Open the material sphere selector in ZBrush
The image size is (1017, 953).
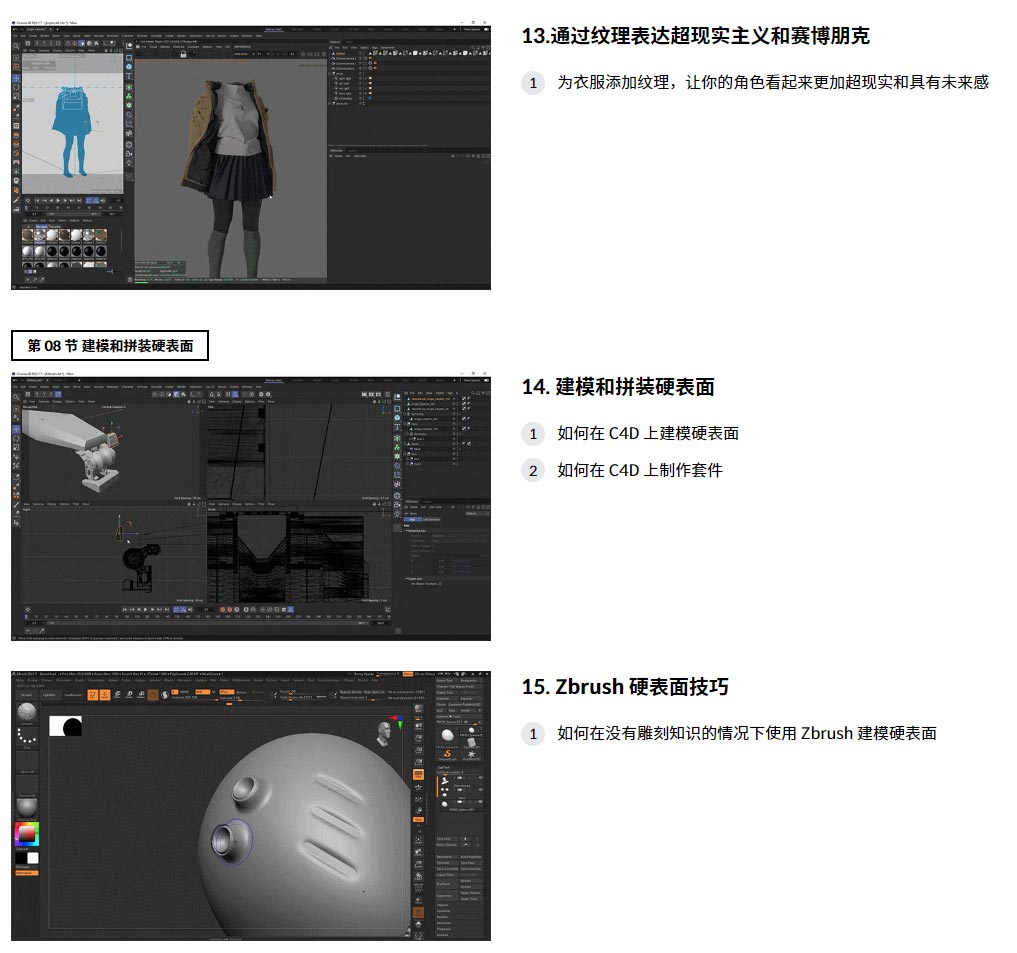[27, 808]
